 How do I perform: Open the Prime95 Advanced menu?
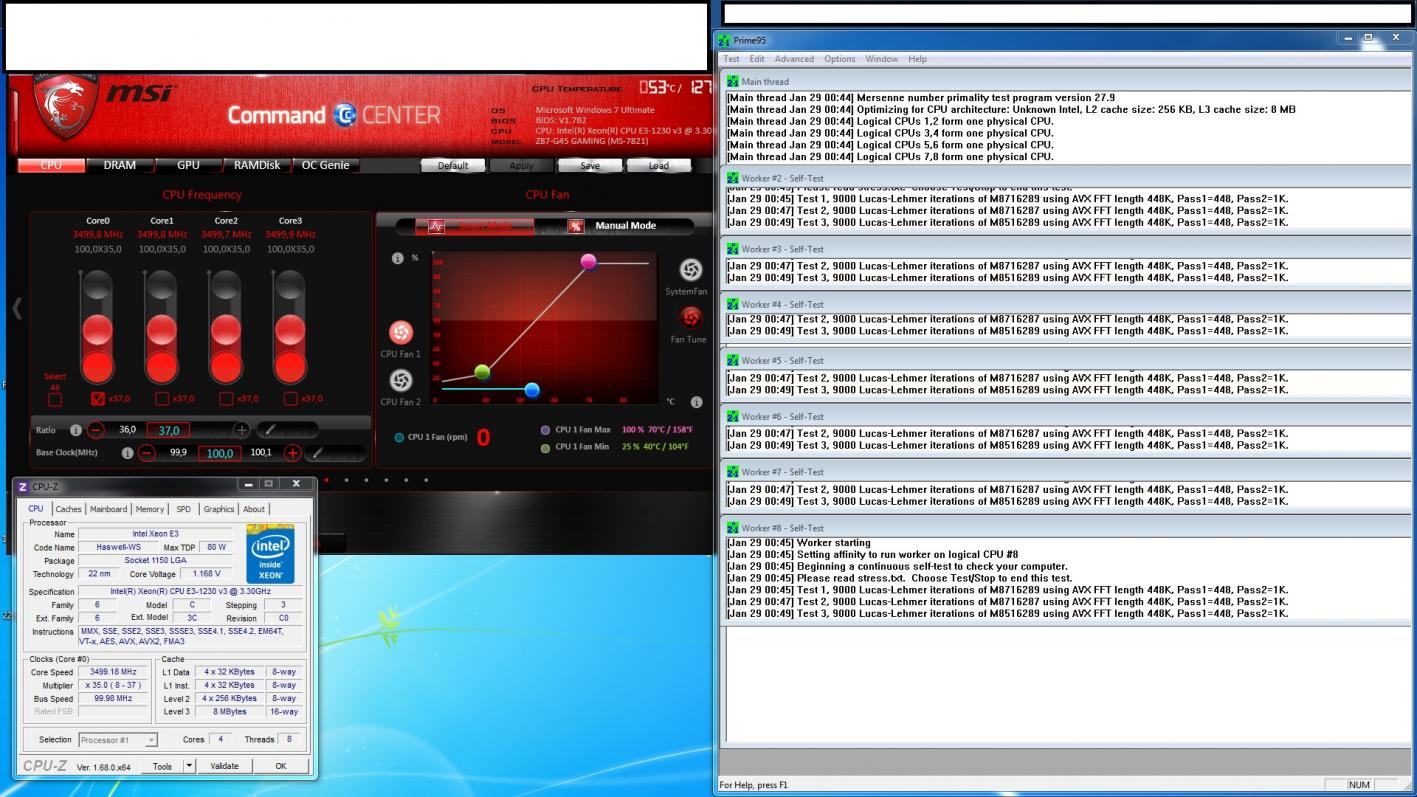(794, 59)
